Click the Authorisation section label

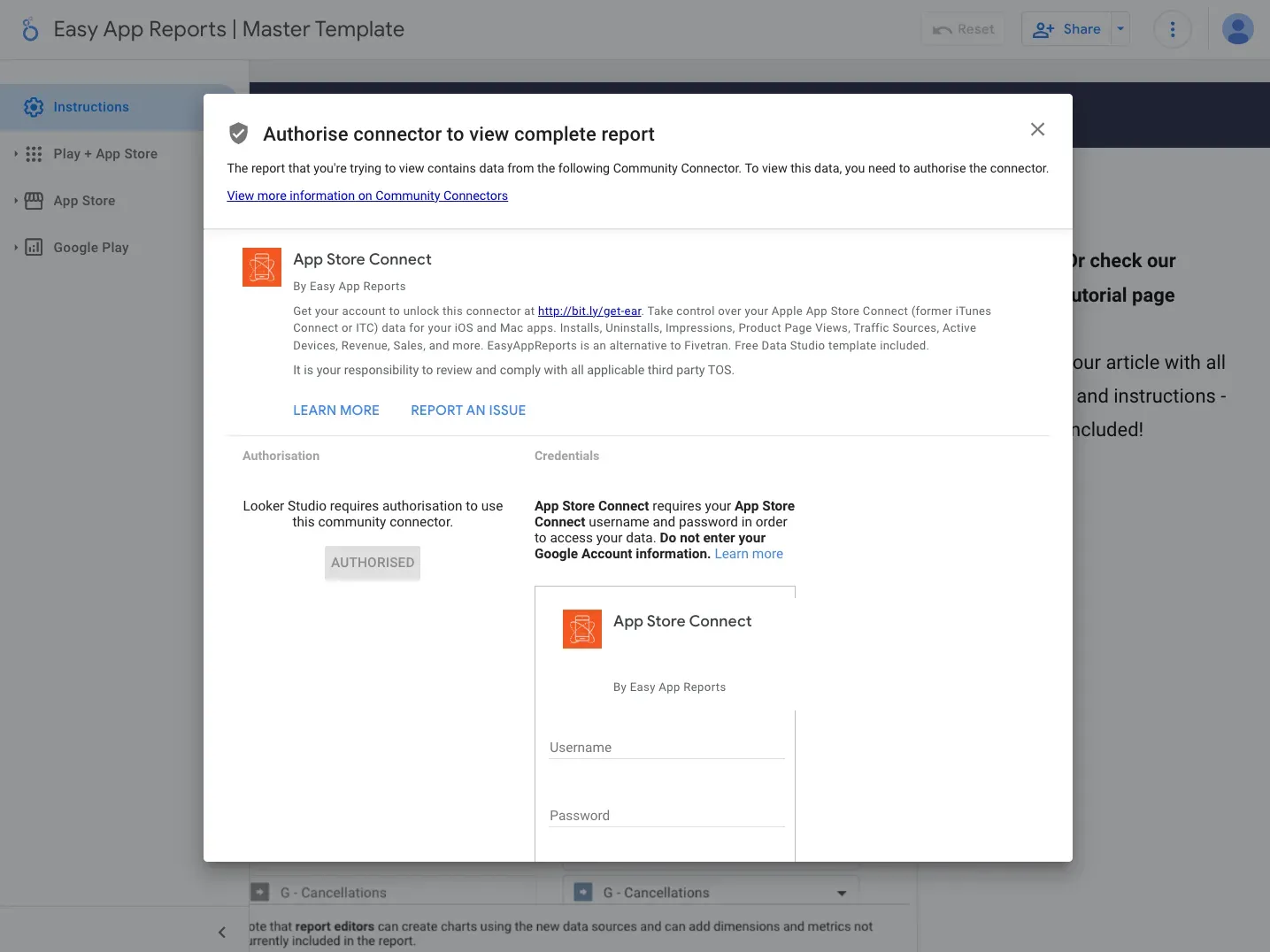tap(281, 456)
